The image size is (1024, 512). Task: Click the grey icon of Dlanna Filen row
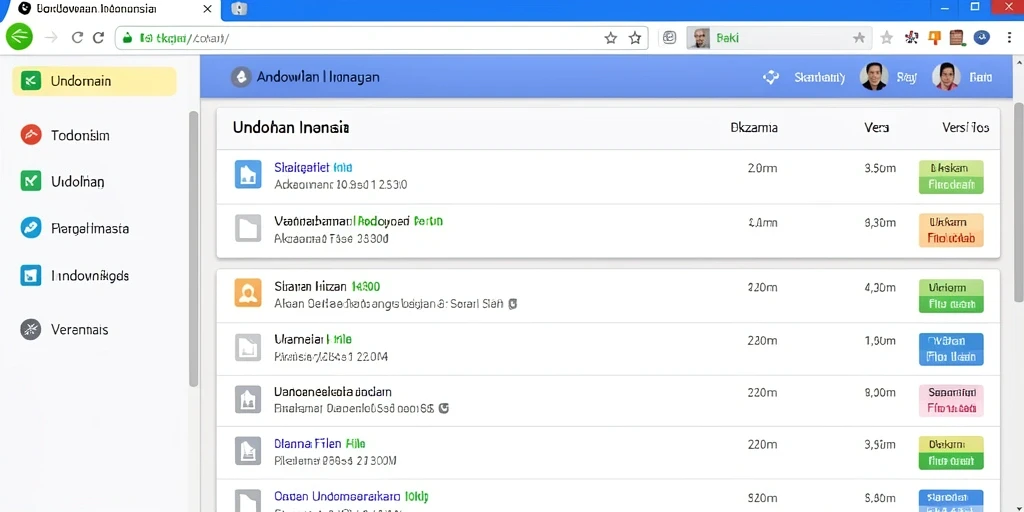point(248,451)
